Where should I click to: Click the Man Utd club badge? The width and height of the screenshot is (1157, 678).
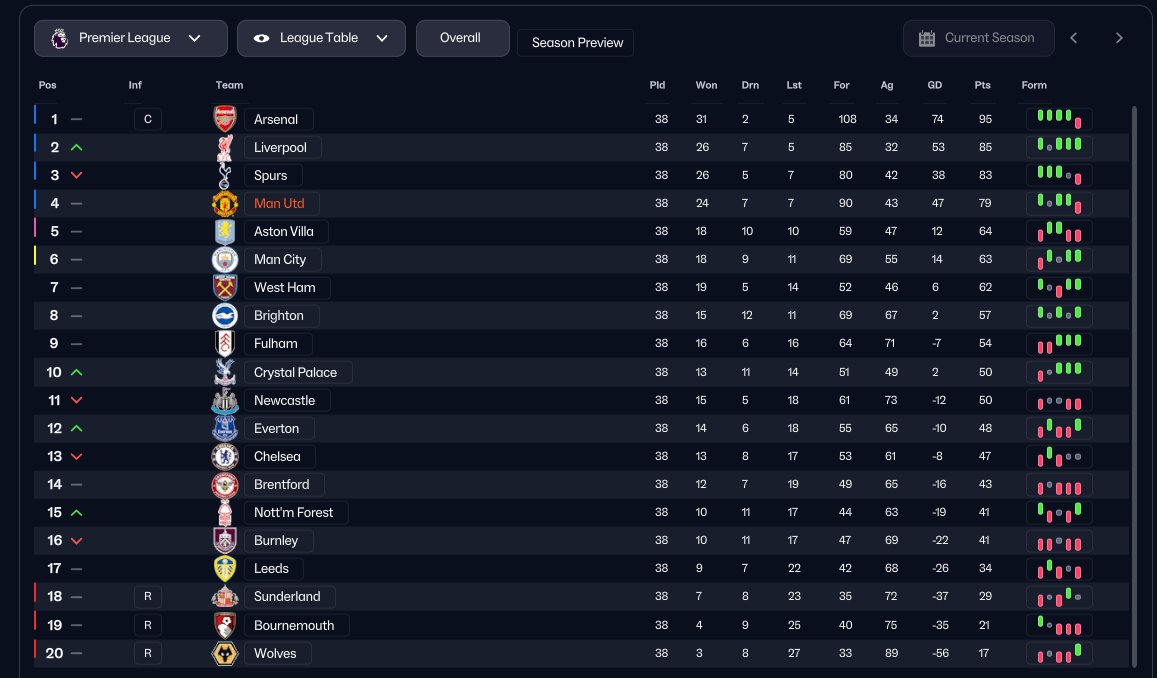225,204
